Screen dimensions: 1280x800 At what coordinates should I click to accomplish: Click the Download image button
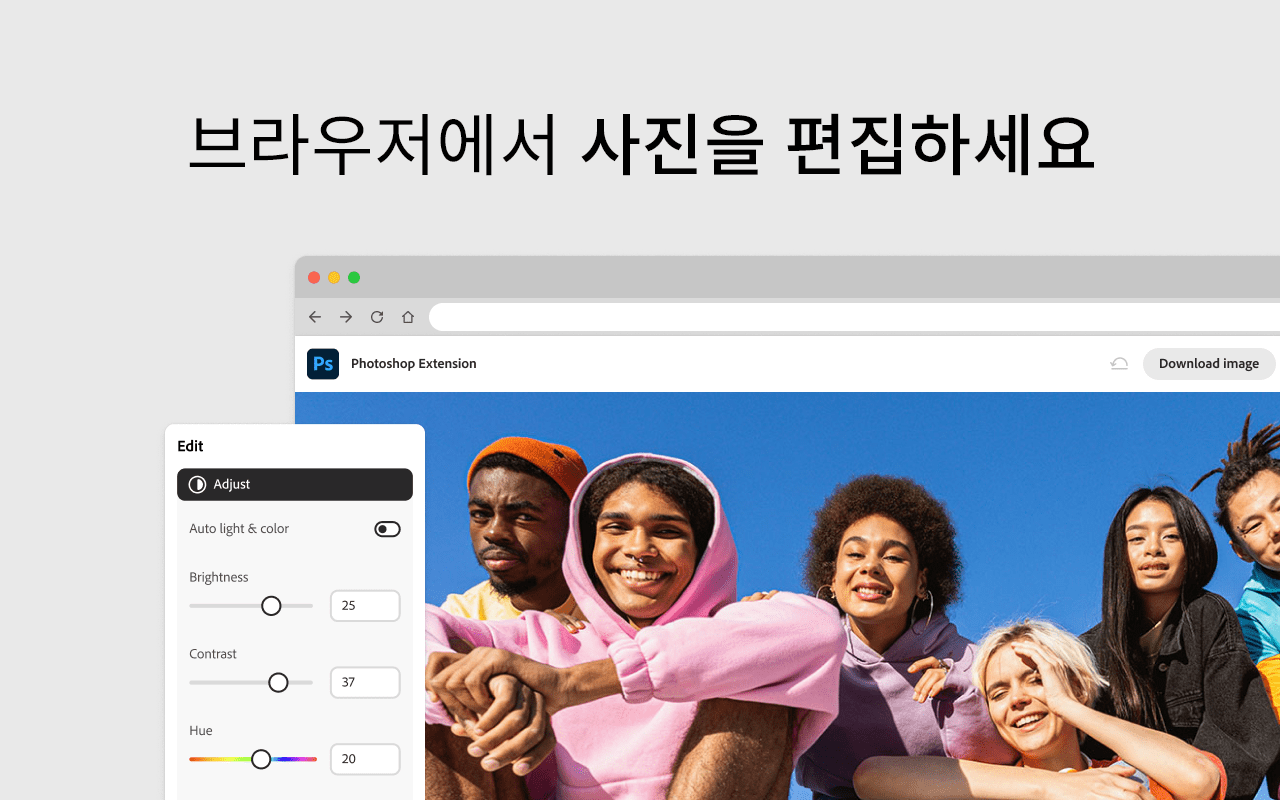(1208, 363)
